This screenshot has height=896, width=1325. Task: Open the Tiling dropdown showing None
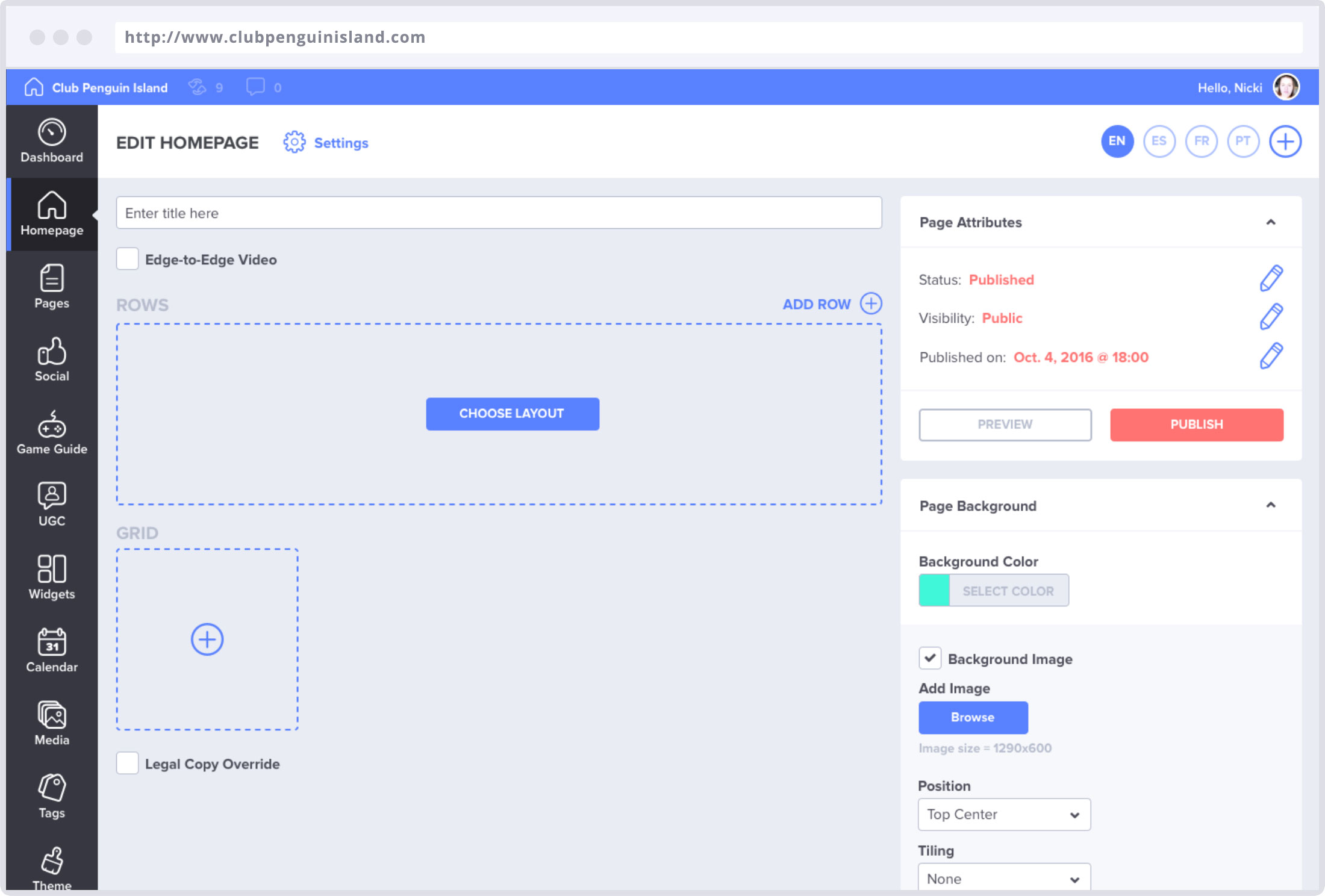point(1004,878)
